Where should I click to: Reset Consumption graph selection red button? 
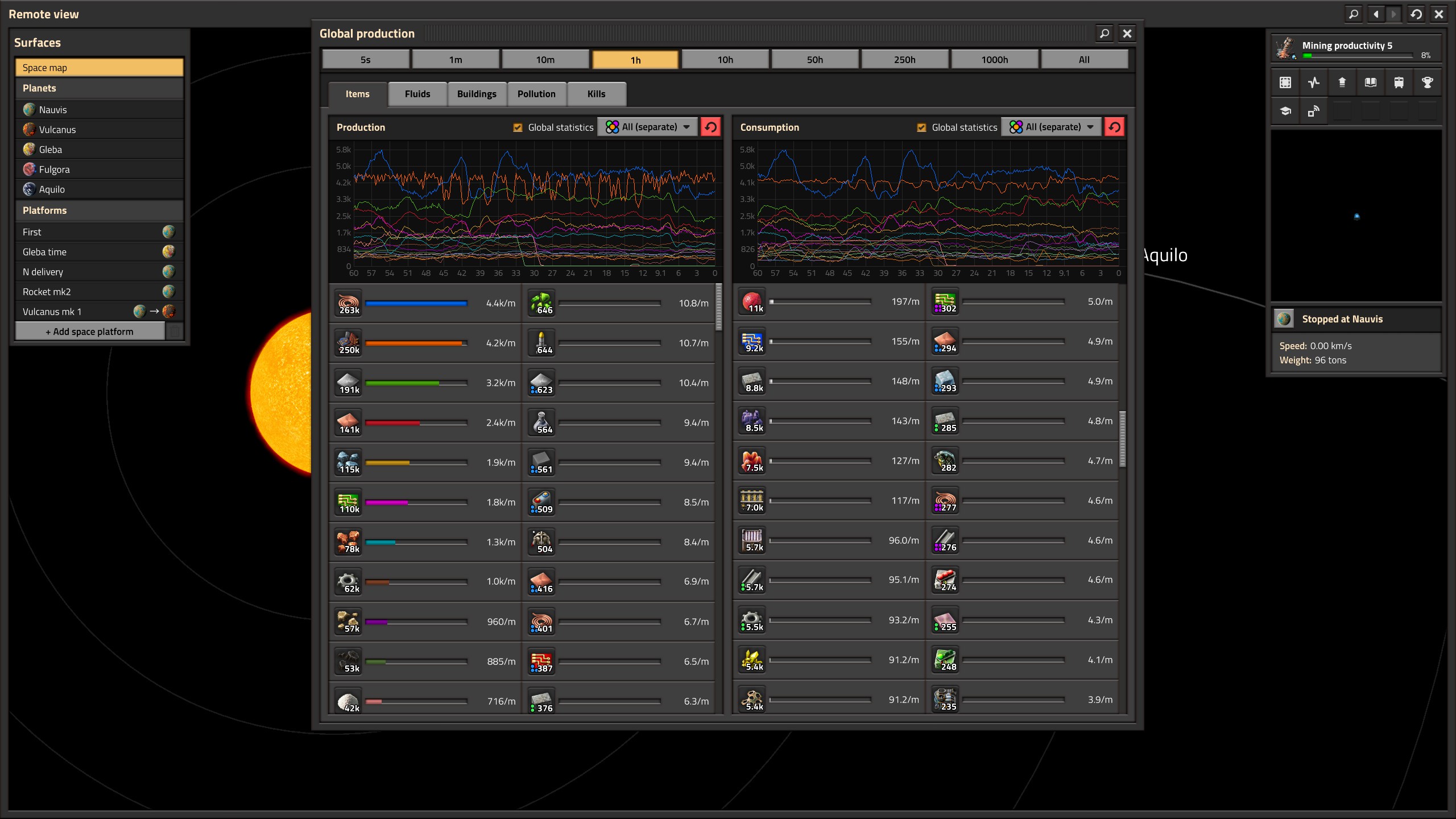click(1114, 127)
